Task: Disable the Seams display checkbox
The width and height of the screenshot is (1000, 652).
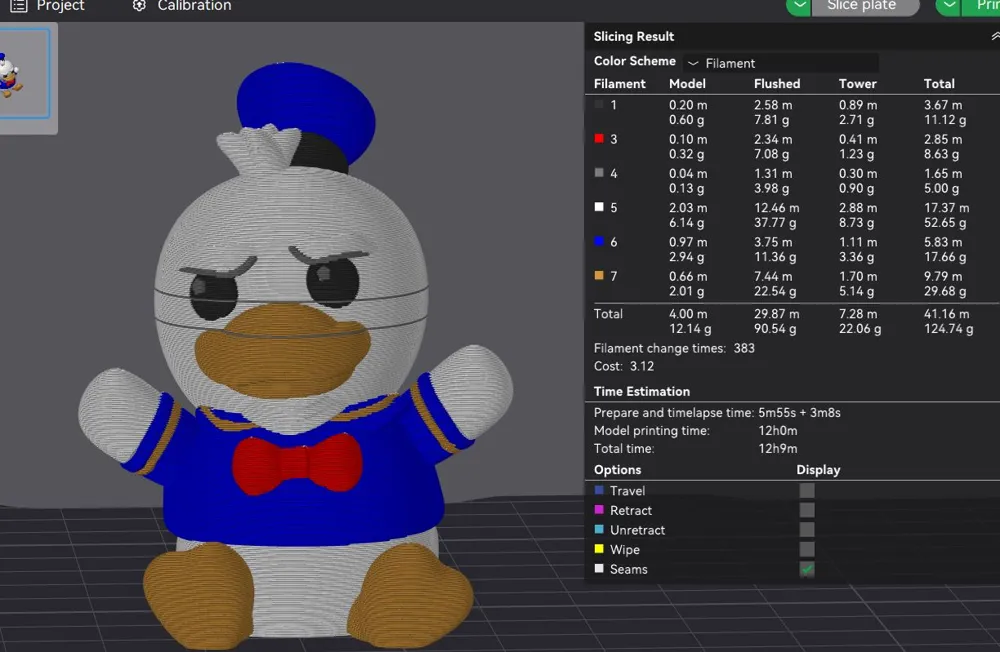Action: point(807,569)
